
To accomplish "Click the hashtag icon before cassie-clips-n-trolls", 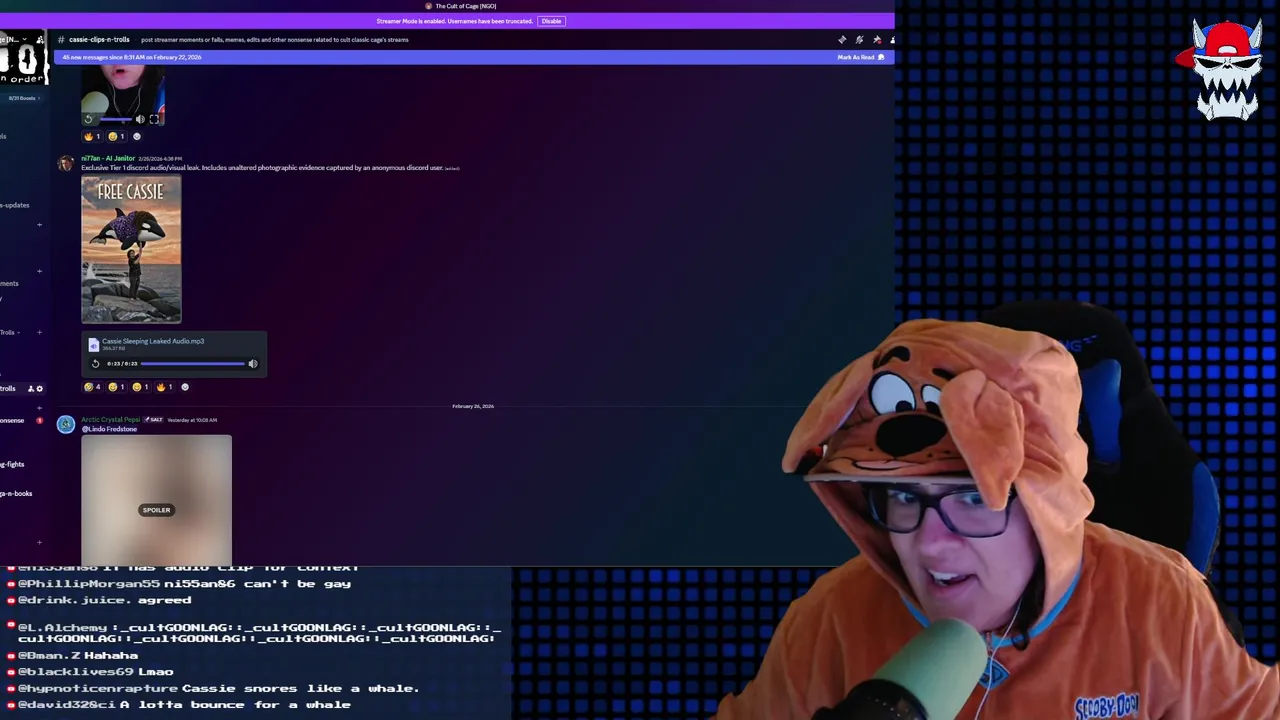I will click(61, 40).
